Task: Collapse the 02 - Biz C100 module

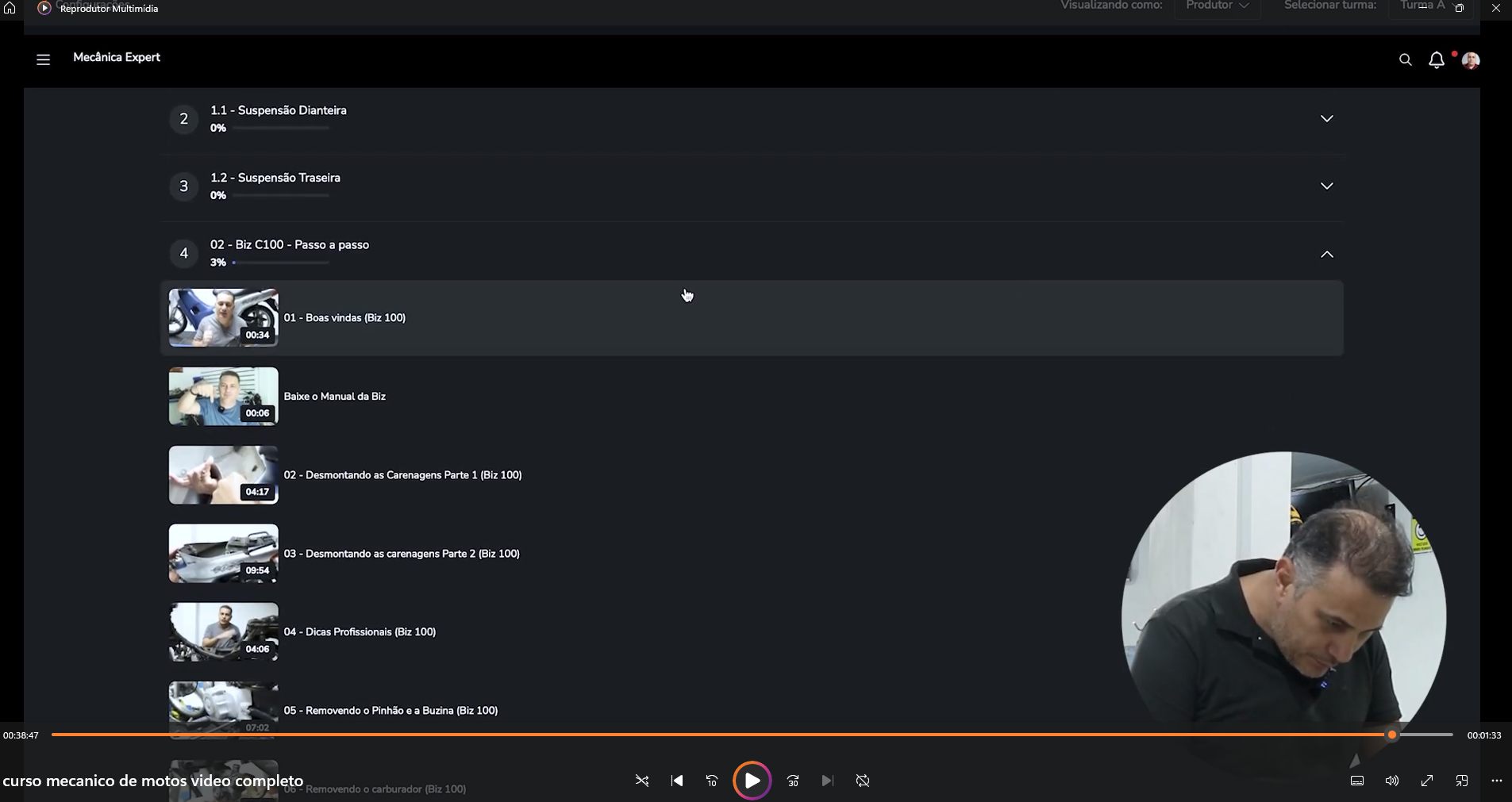Action: pos(1326,255)
